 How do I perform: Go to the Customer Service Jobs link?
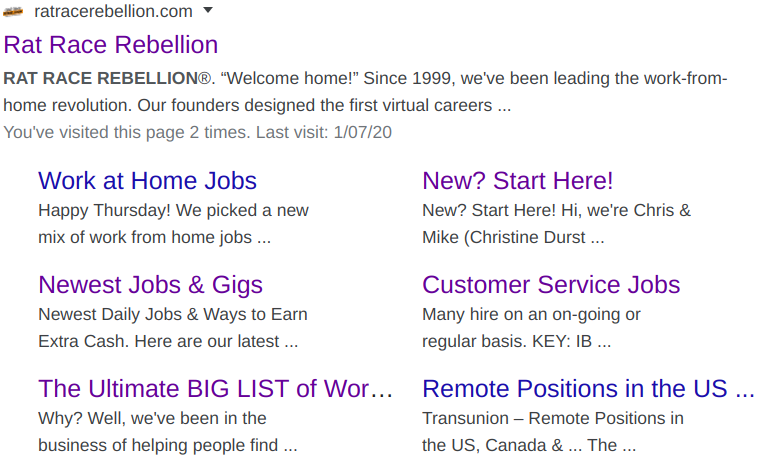pyautogui.click(x=551, y=285)
